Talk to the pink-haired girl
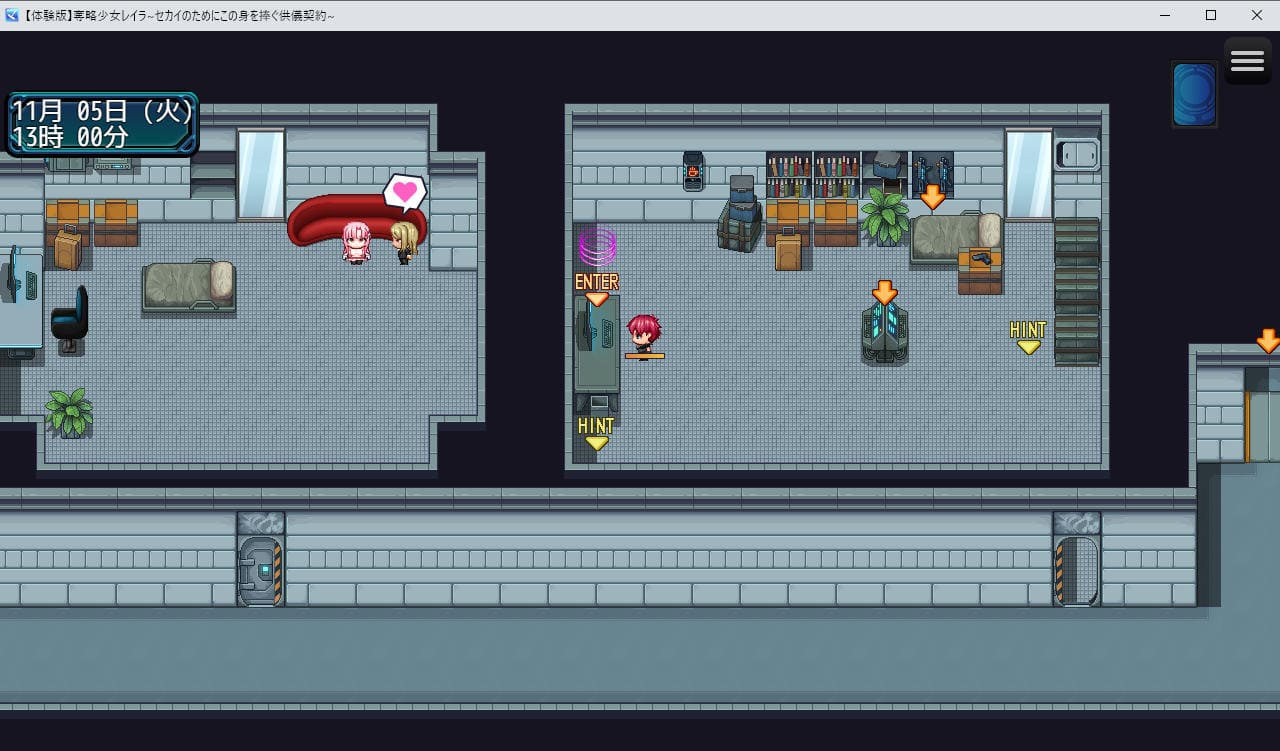The width and height of the screenshot is (1280, 751). [x=356, y=242]
